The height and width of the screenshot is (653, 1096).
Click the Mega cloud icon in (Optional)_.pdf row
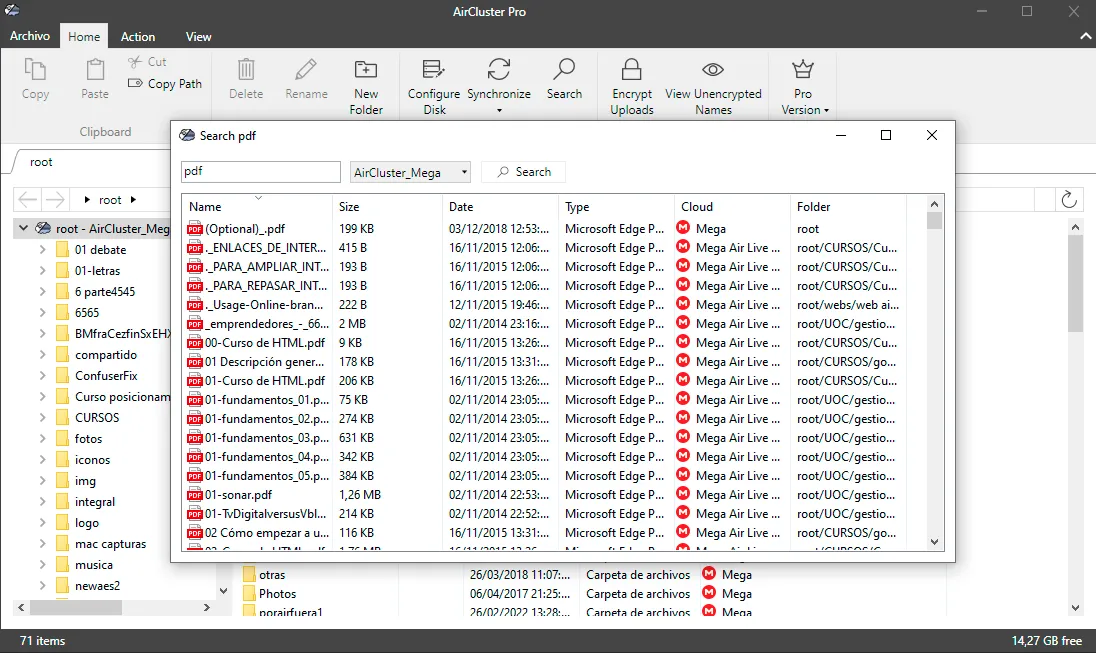(x=683, y=228)
